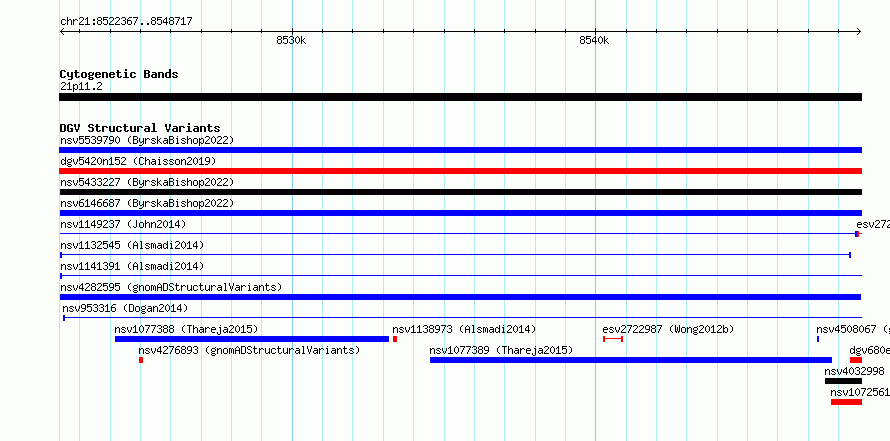Select the red nsv1072561 variant bar
Image resolution: width=890 pixels, height=441 pixels.
[846, 402]
